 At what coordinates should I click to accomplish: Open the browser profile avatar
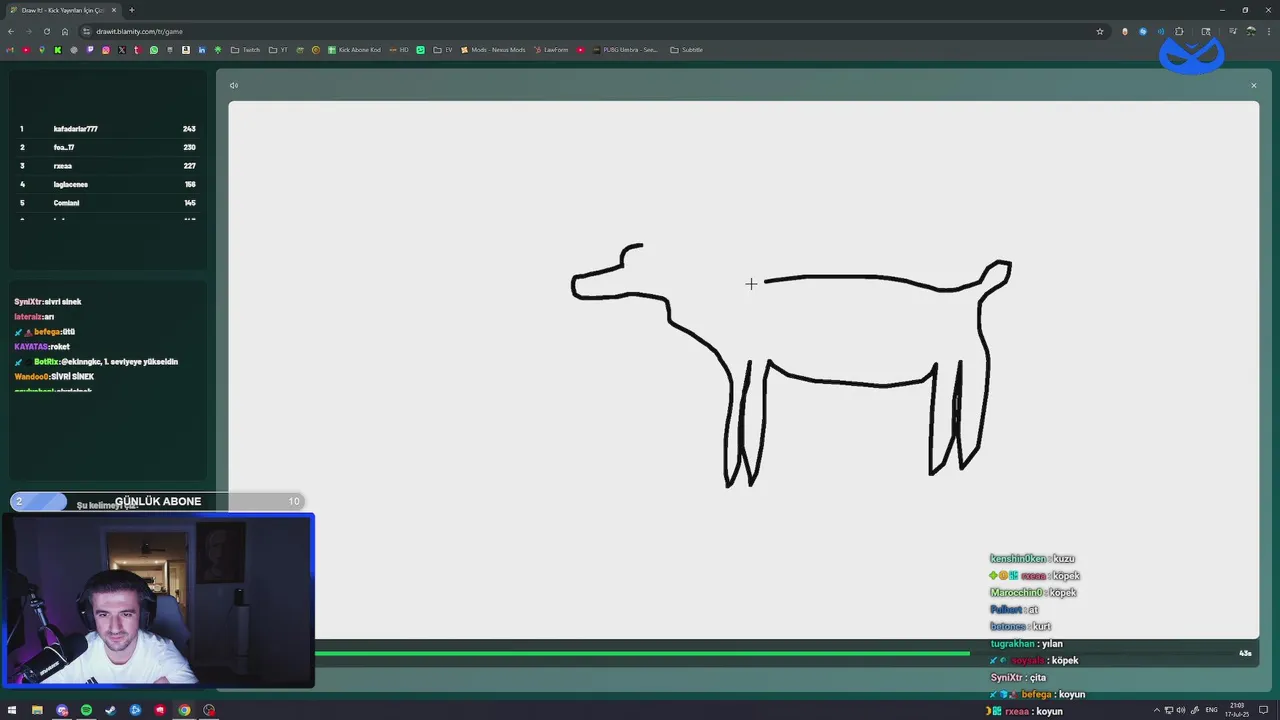click(1250, 31)
